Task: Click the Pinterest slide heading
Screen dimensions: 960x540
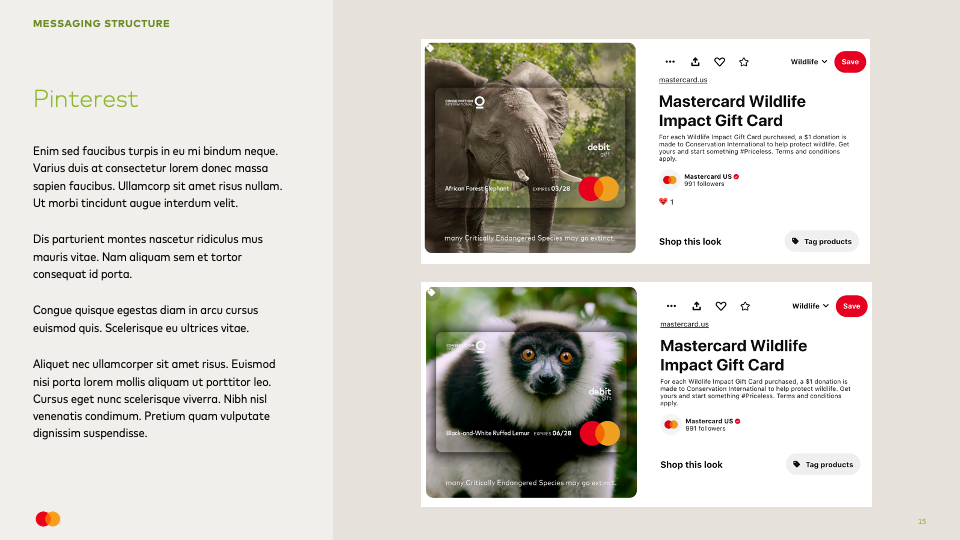Action: click(86, 99)
